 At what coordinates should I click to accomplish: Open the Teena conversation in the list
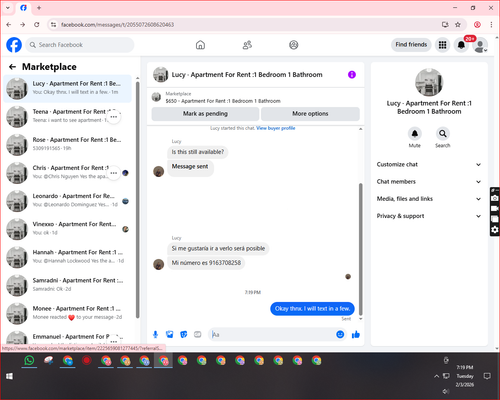click(68, 117)
